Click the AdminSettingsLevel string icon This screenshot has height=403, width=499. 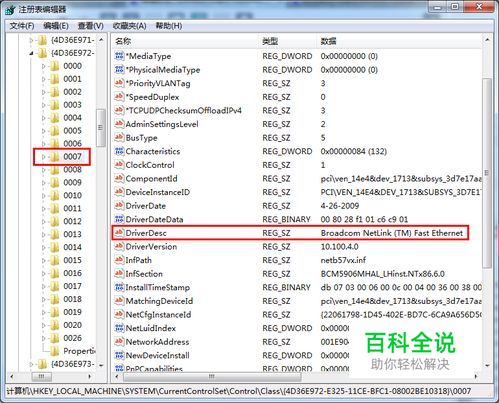click(x=119, y=124)
